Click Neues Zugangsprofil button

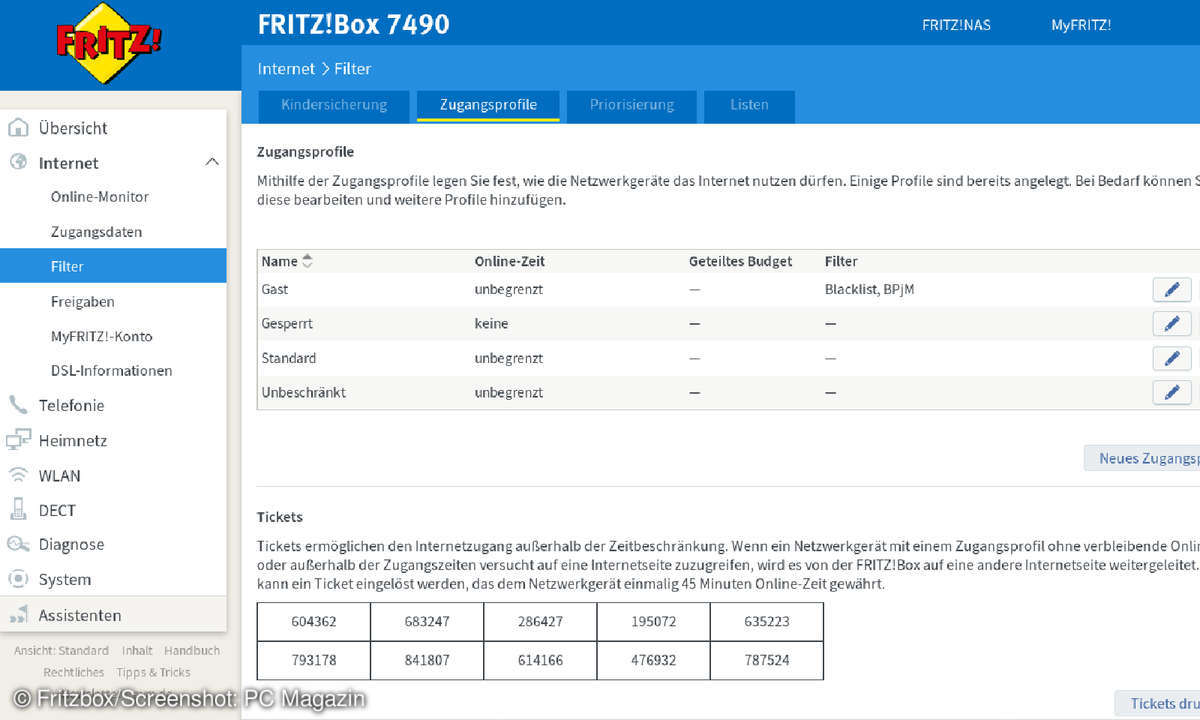click(x=1142, y=458)
